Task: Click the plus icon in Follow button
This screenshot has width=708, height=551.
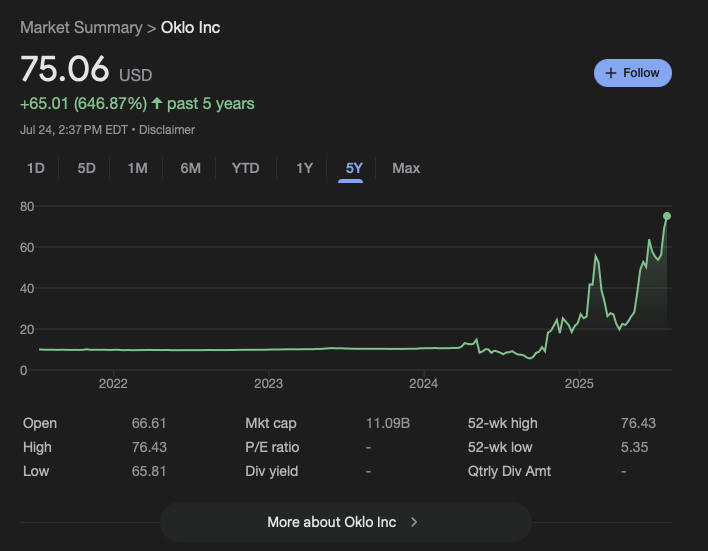Action: (610, 73)
